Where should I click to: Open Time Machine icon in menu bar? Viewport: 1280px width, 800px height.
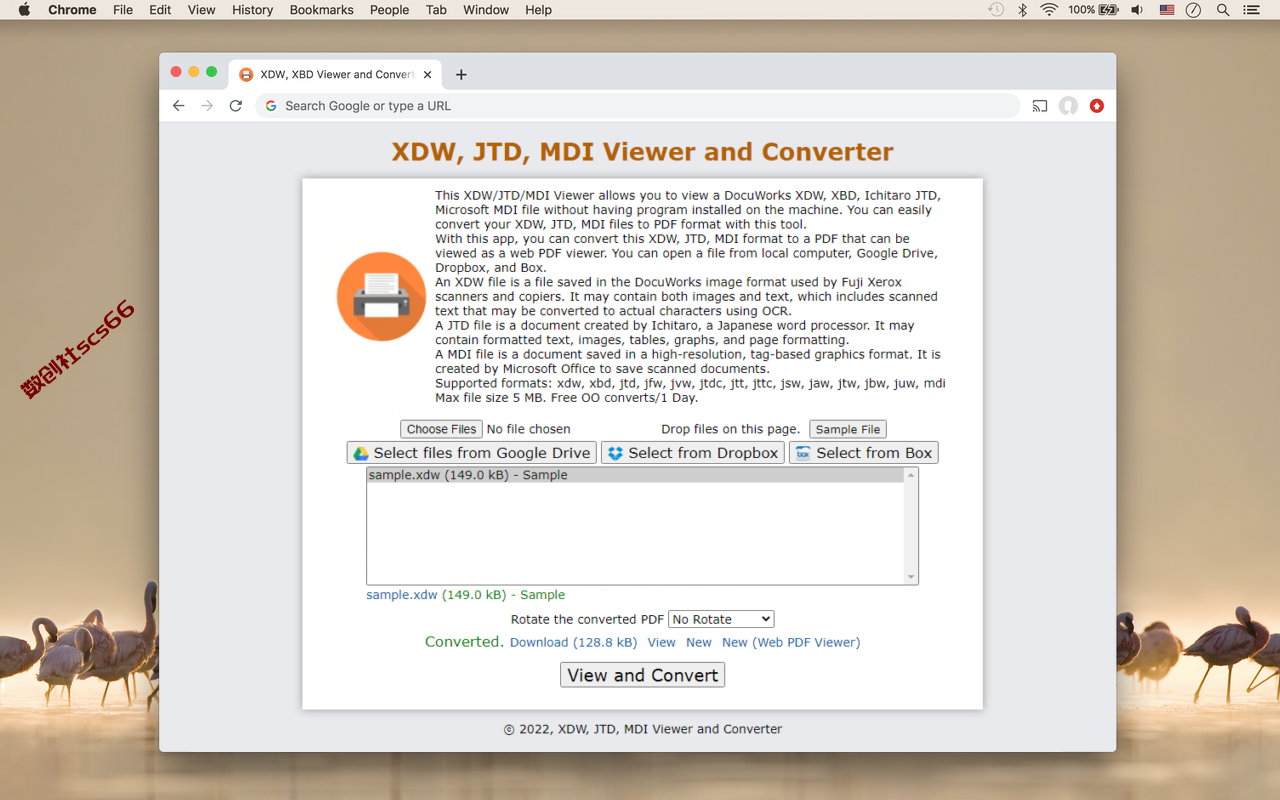click(x=996, y=10)
